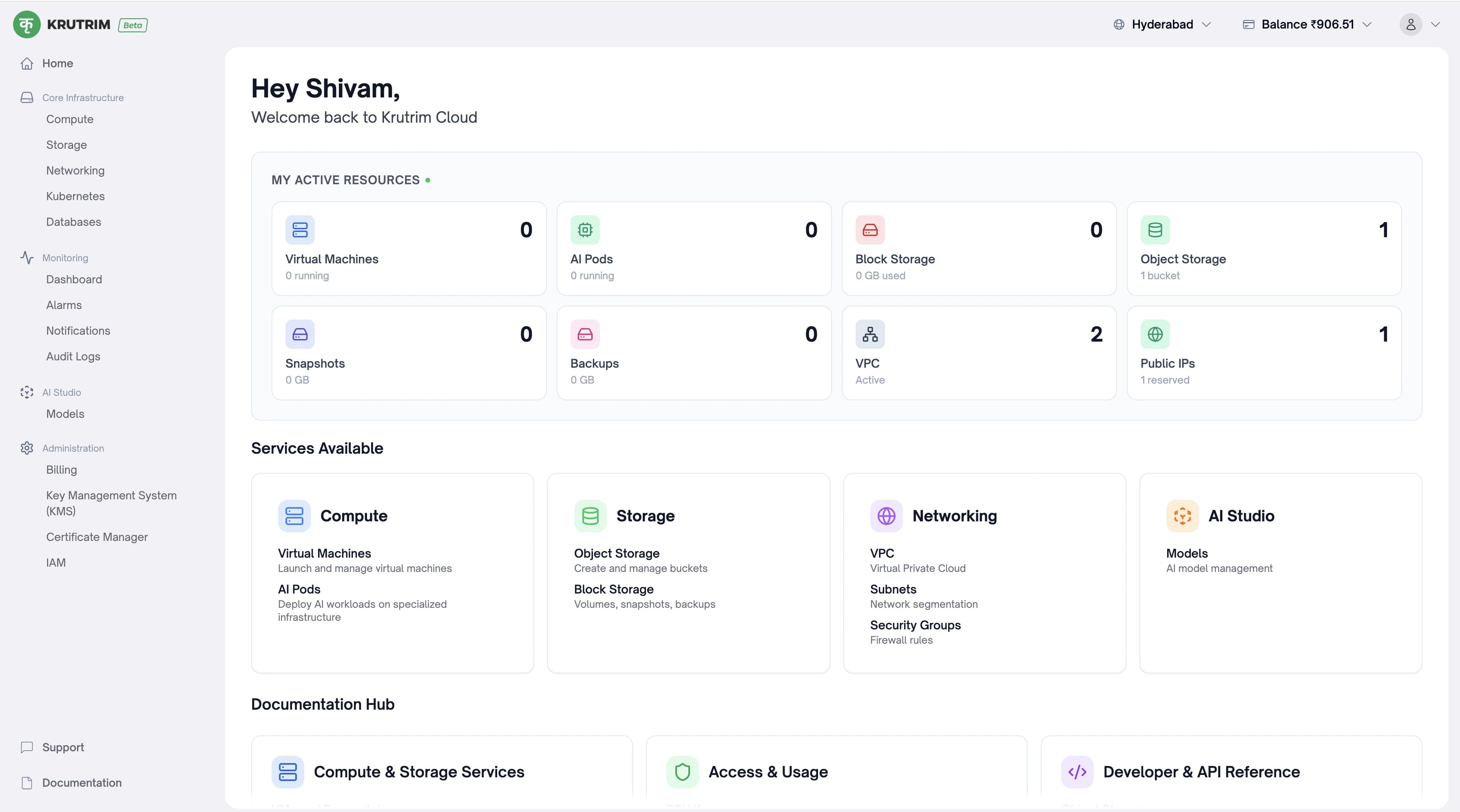Open Key Management System (KMS)
This screenshot has height=812, width=1460.
(x=112, y=503)
